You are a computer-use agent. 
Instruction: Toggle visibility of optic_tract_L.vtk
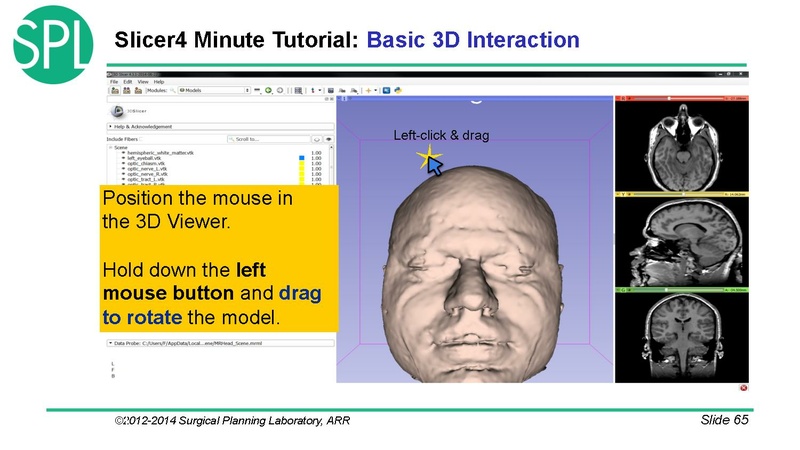pyautogui.click(x=123, y=180)
